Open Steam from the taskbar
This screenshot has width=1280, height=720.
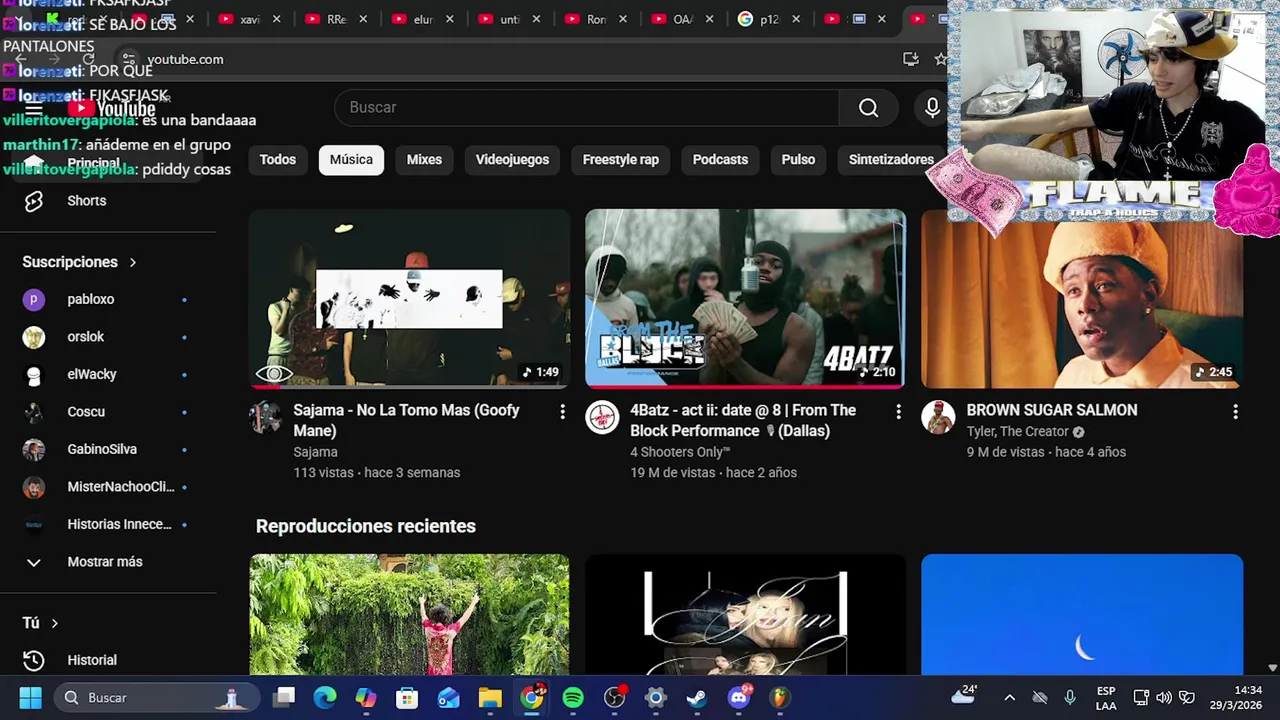(697, 697)
